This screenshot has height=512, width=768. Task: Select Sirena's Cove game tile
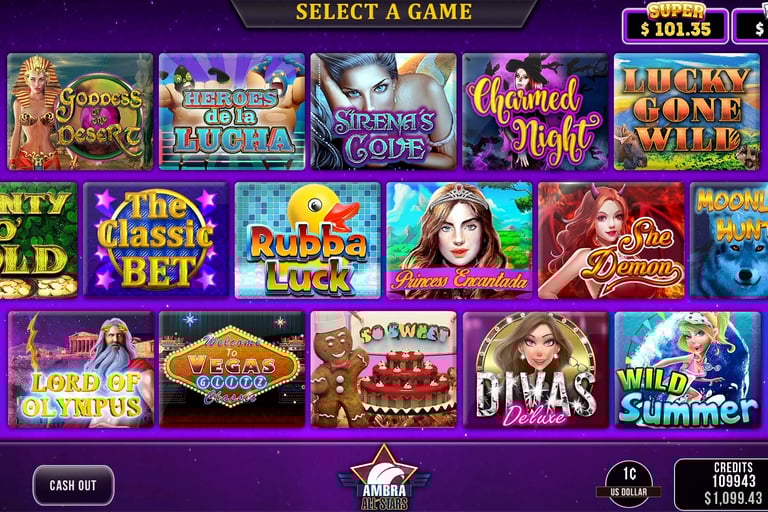[384, 112]
